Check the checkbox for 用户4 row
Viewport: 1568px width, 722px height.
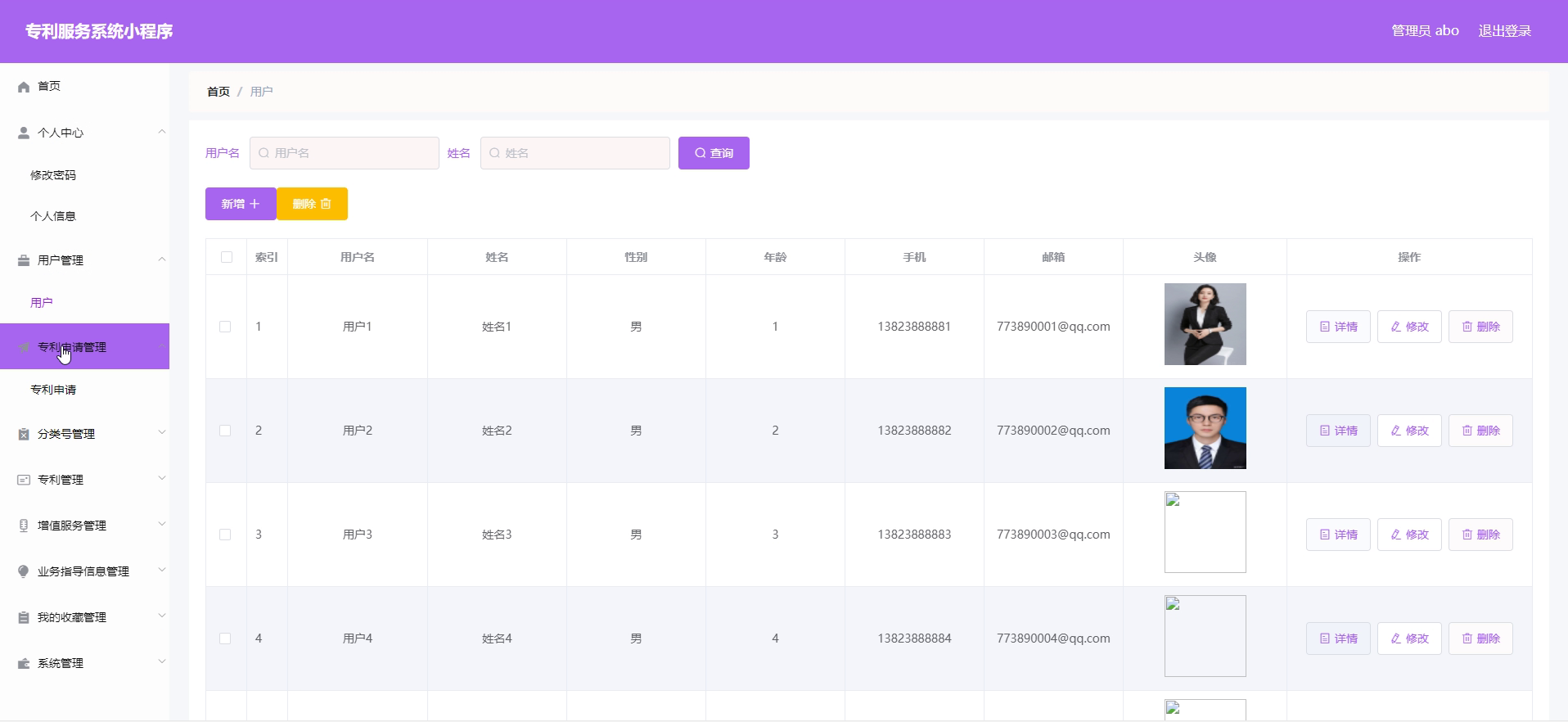225,639
